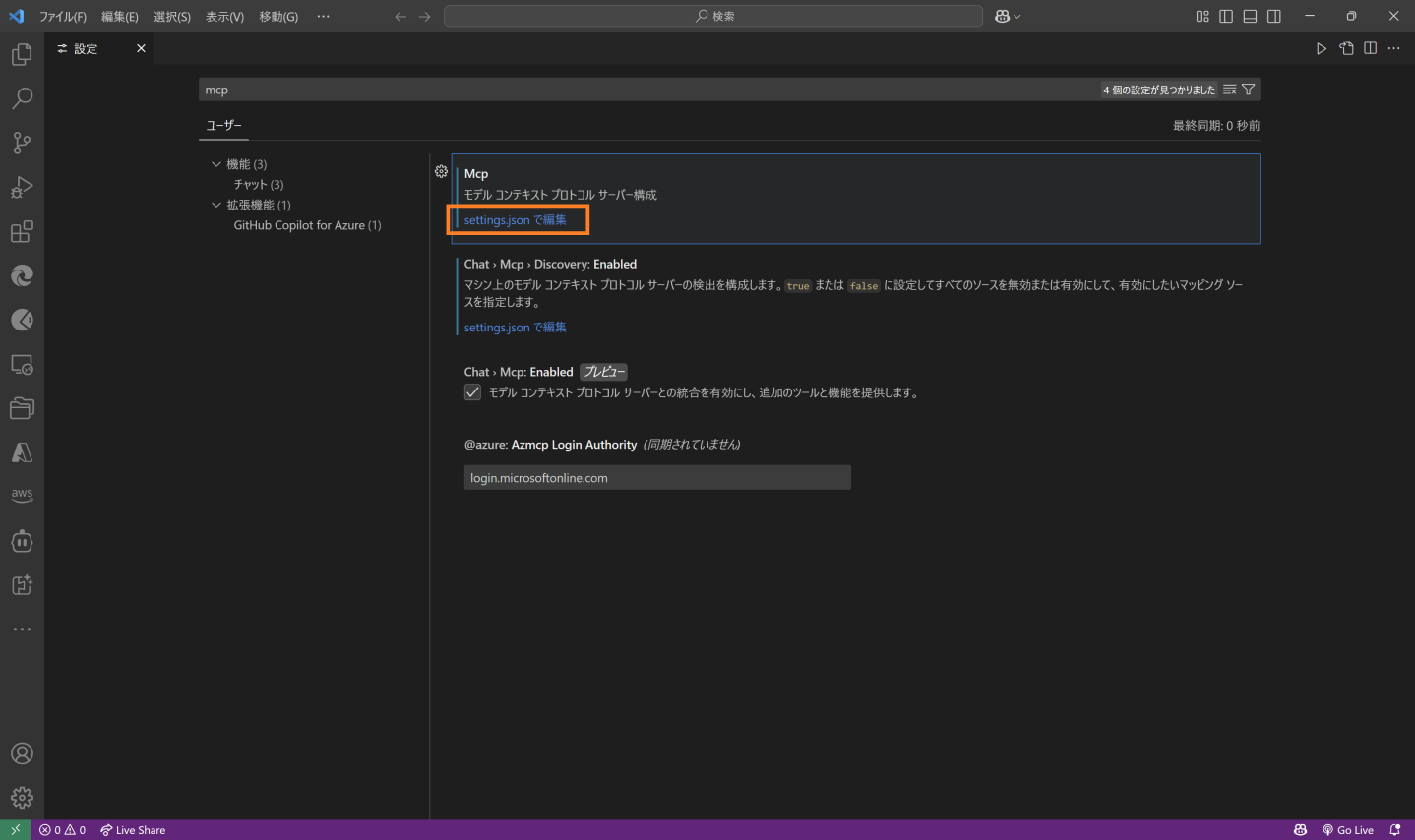Open the 編集(E) menu
This screenshot has width=1415, height=840.
pyautogui.click(x=120, y=17)
